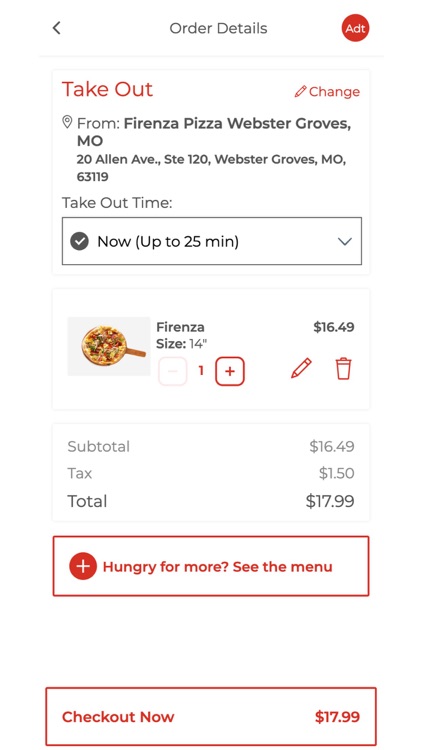Change the Take Out order type
This screenshot has width=422, height=750.
pyautogui.click(x=327, y=91)
